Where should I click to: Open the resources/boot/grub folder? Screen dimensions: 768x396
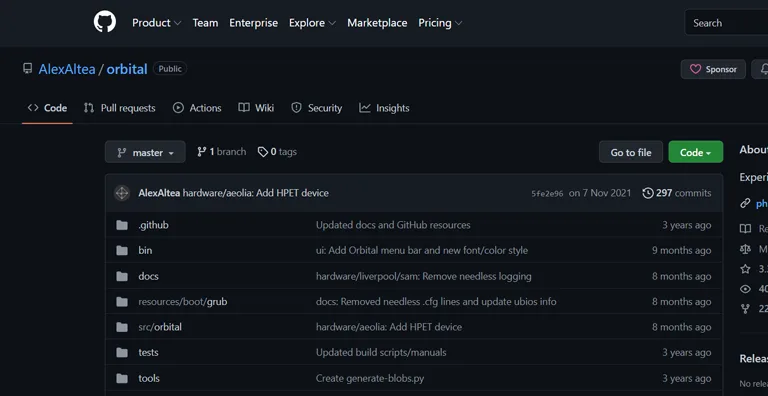(x=183, y=302)
